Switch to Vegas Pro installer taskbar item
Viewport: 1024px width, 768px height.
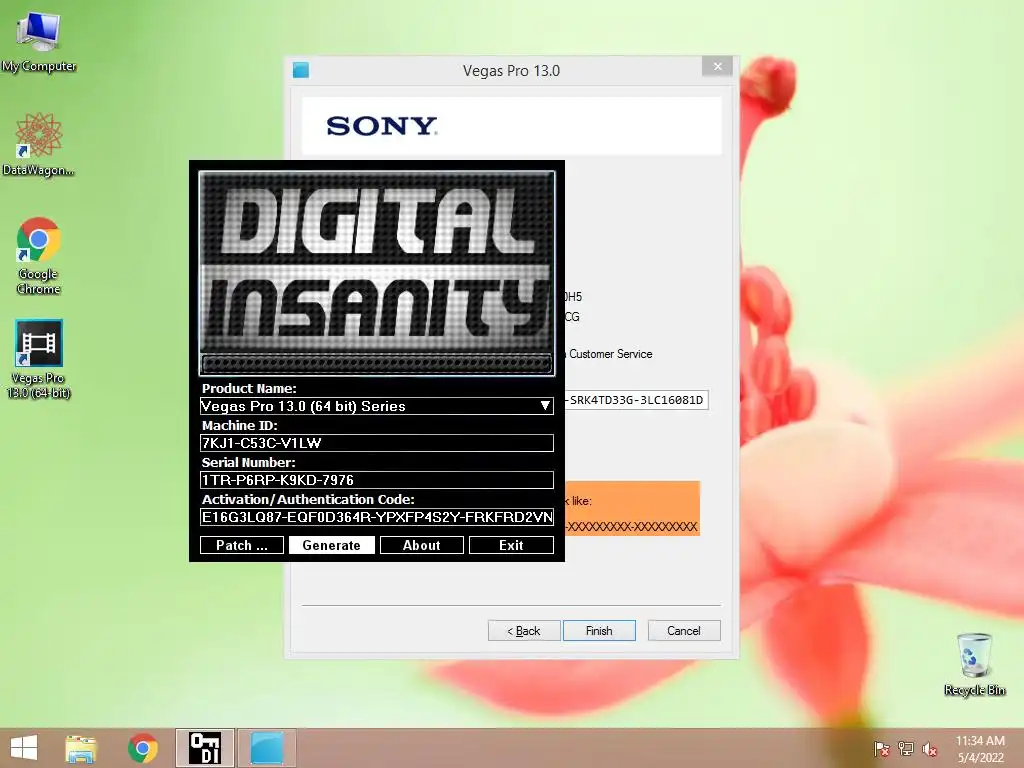[266, 748]
